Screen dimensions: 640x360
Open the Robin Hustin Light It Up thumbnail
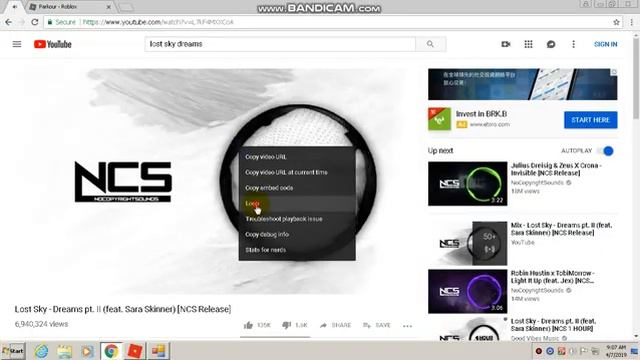(x=467, y=291)
